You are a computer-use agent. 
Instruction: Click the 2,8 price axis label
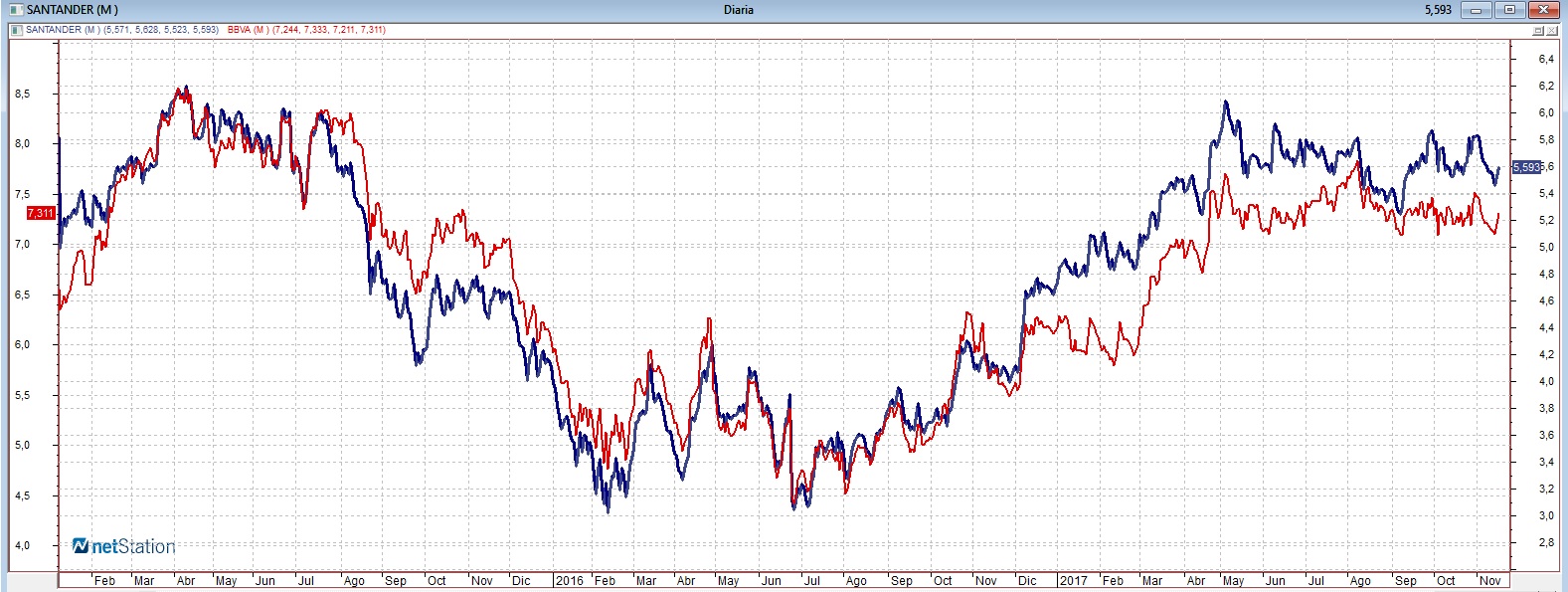click(1546, 543)
